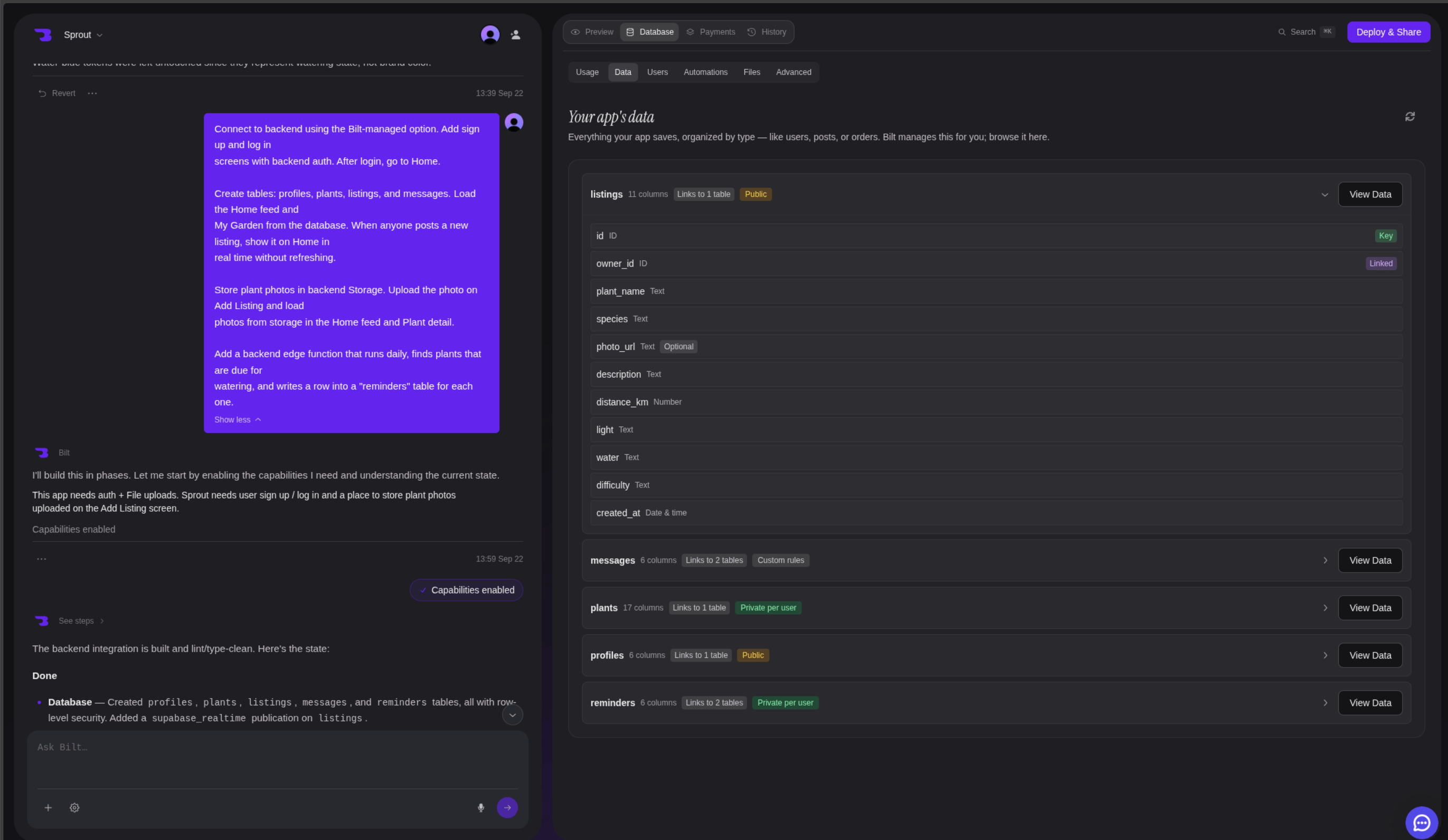This screenshot has width=1448, height=840.
Task: Open the Advanced sub-tab
Action: pos(793,72)
